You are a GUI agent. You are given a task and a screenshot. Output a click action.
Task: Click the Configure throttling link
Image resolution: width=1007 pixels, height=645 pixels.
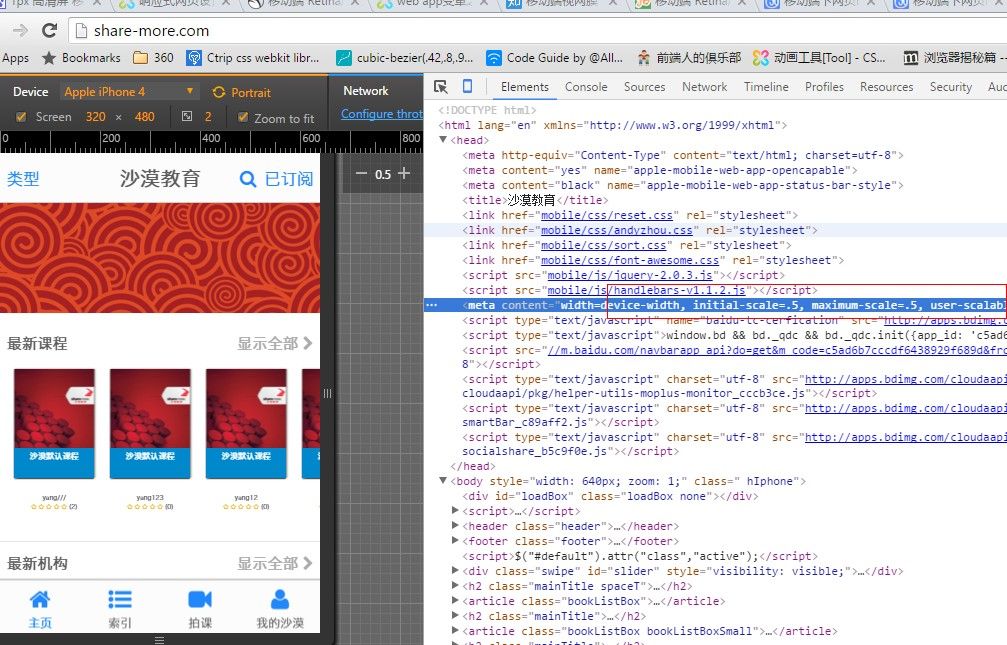pyautogui.click(x=382, y=114)
